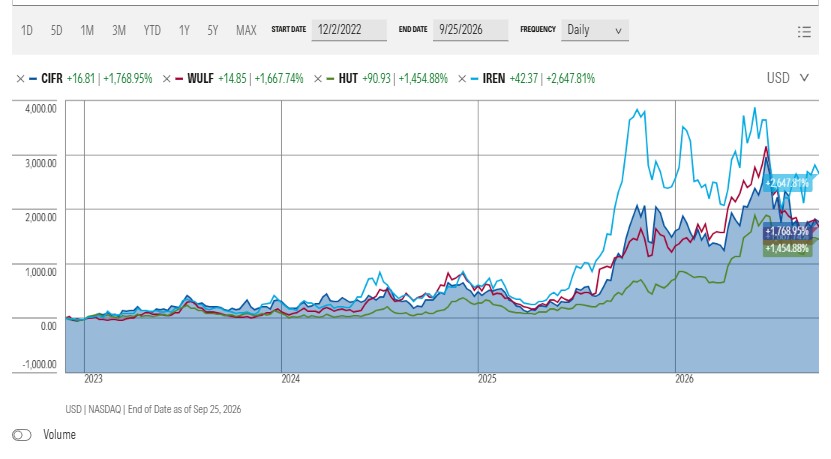The image size is (831, 459).
Task: Click the CIFR ticker label
Action: click(52, 79)
